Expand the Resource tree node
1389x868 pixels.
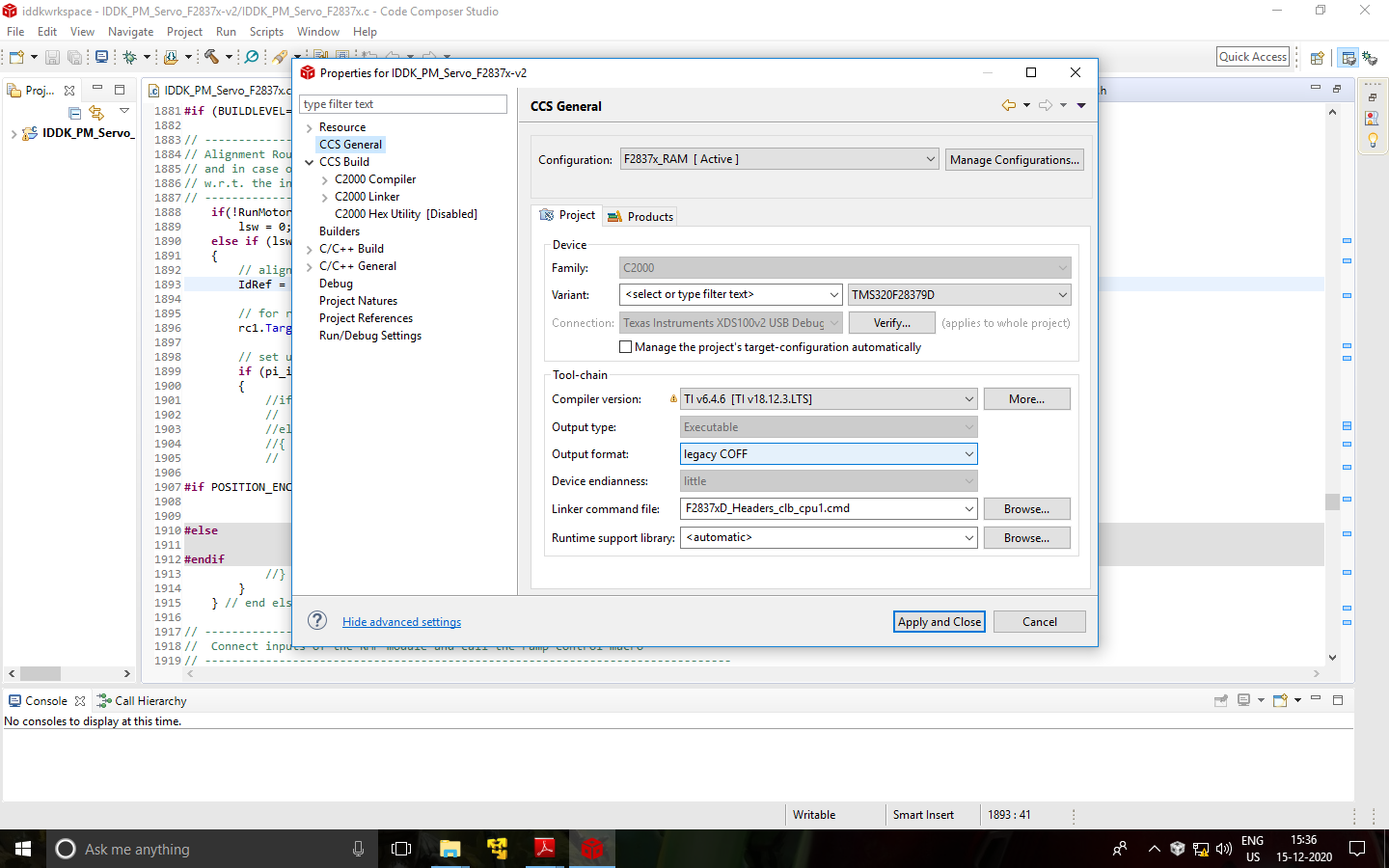(309, 127)
